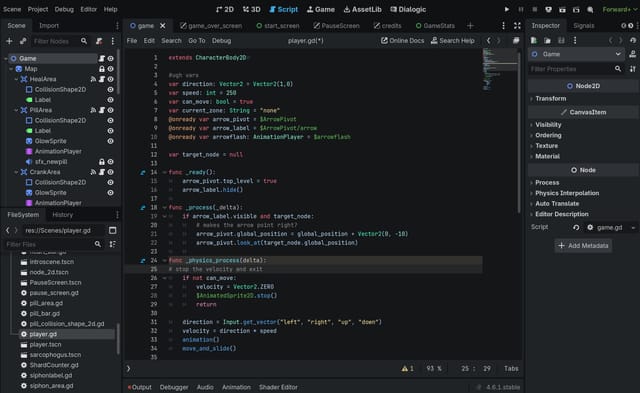Toggle floating script editor window icon
640x393 pixels.
click(x=516, y=40)
